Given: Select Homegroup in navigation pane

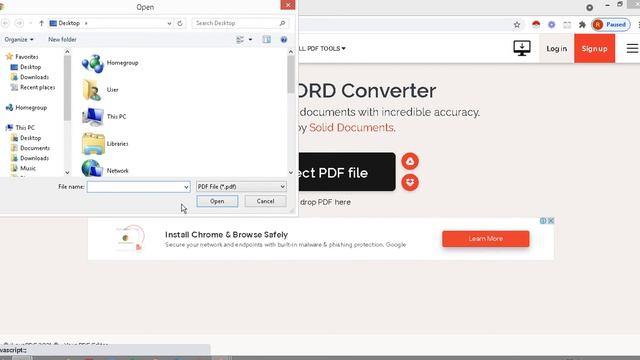Looking at the screenshot, I should pyautogui.click(x=27, y=108).
